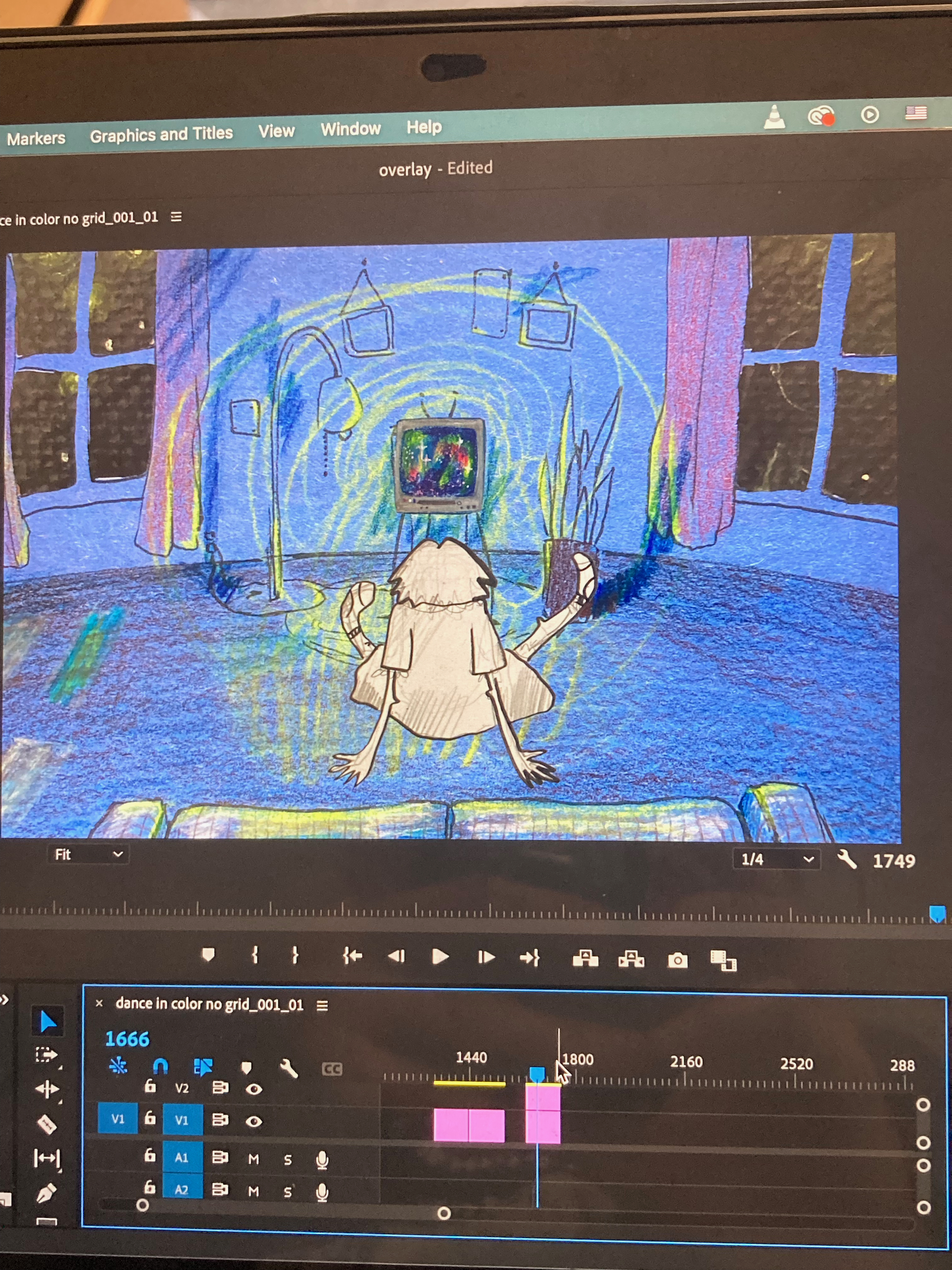
Task: Toggle Snap in Timeline magnet icon
Action: [161, 1066]
